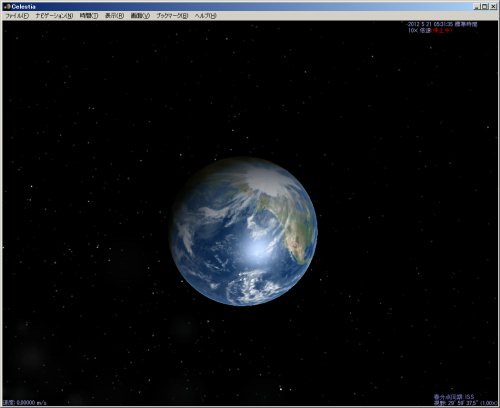Maximize the Celestia window
Viewport: 500px width, 408px height.
coord(485,6)
